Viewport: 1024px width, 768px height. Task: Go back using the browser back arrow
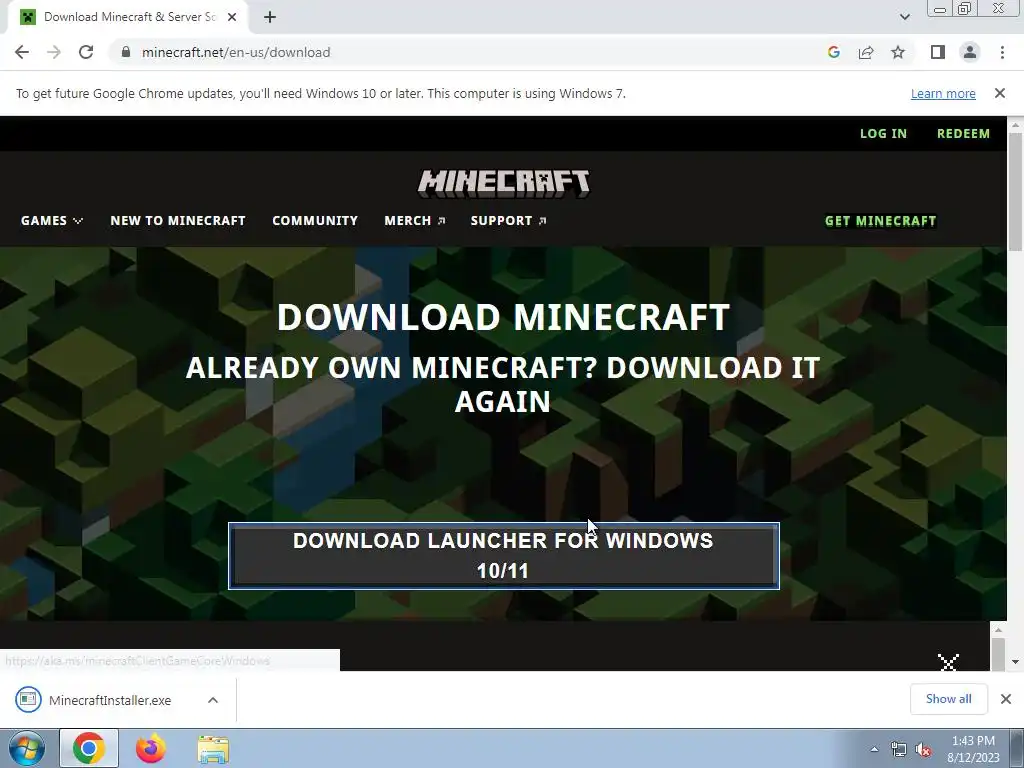[22, 52]
